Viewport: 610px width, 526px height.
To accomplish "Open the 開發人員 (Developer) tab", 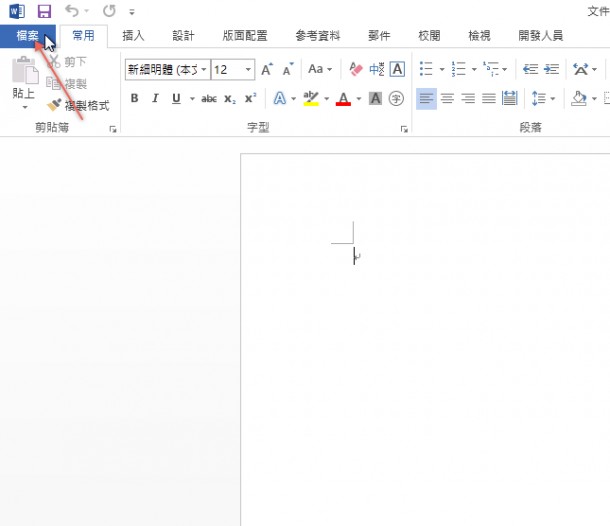I will [541, 36].
